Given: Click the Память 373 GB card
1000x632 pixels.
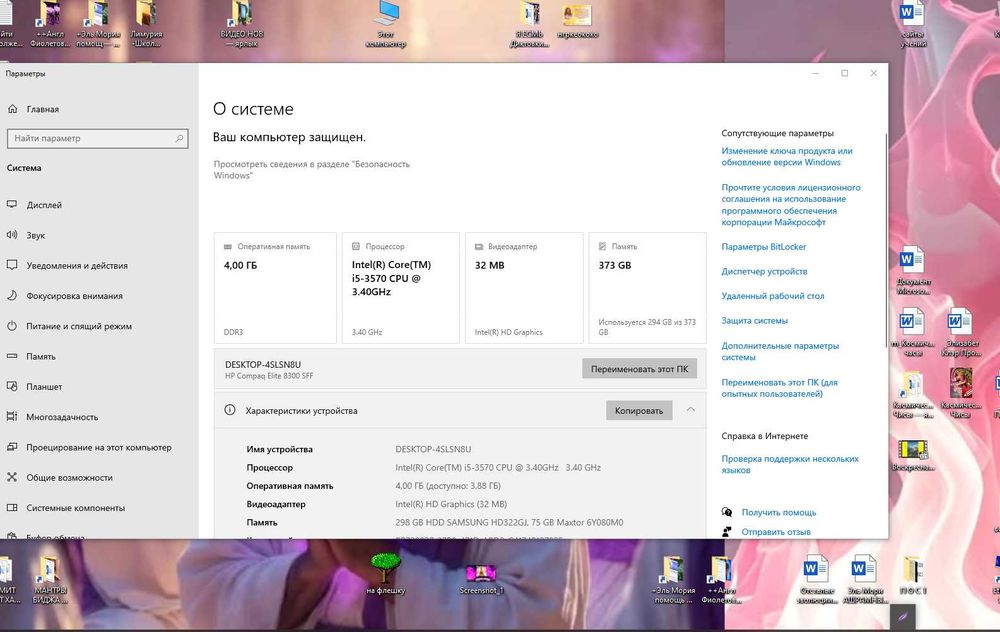Looking at the screenshot, I should 647,288.
